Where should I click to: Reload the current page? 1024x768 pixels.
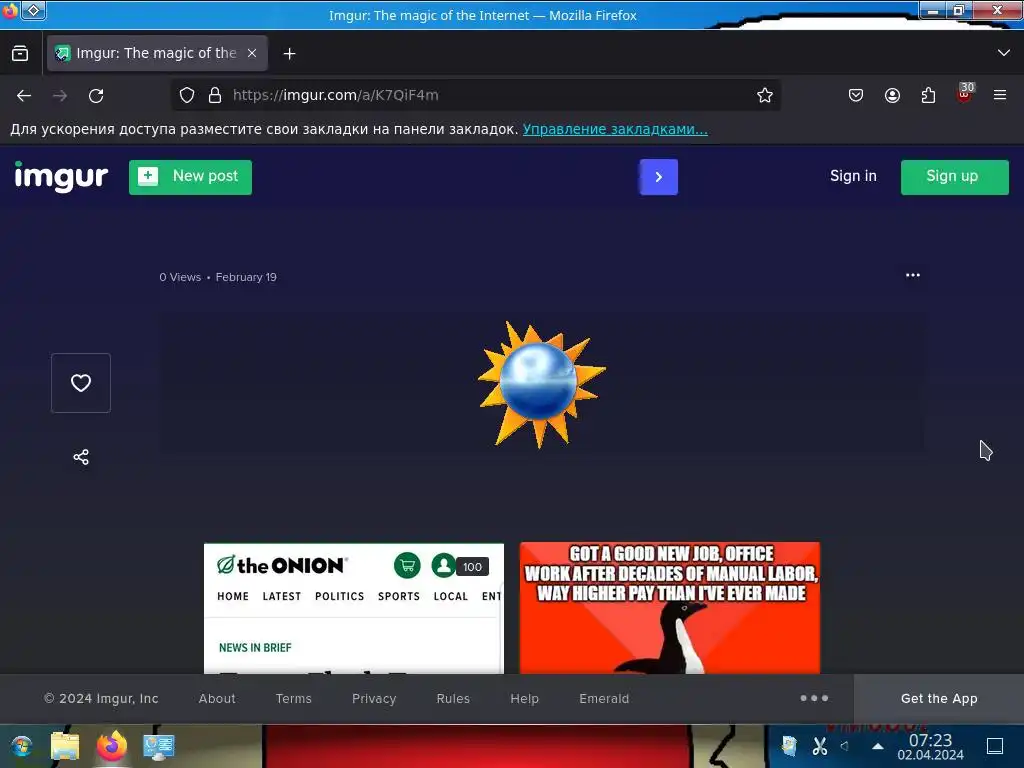[96, 95]
